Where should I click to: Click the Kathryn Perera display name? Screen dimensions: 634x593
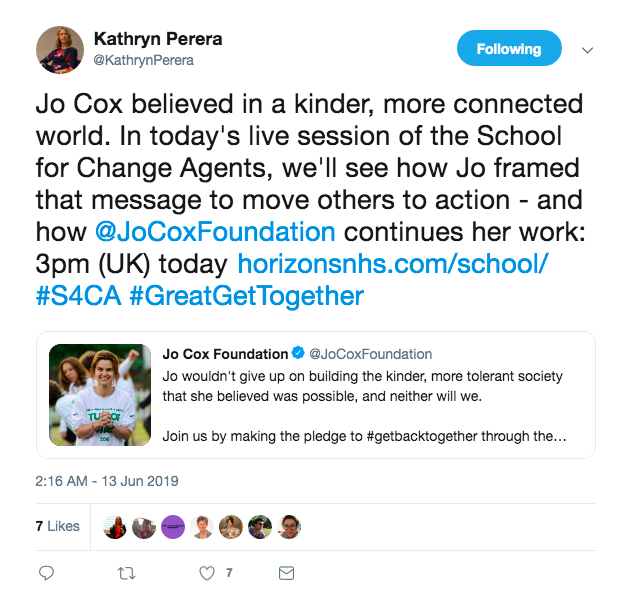pos(158,39)
